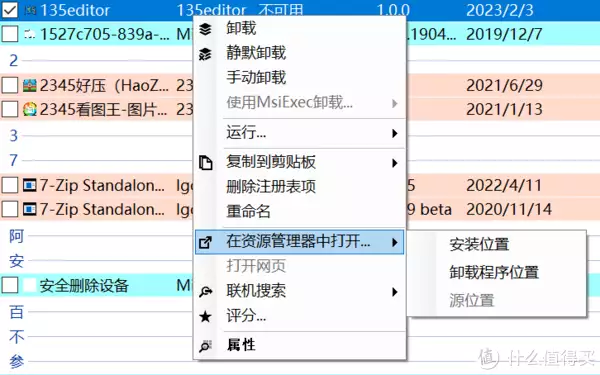
Task: Click the external-link icon beside 在资源管理器中打开
Action: (205, 242)
